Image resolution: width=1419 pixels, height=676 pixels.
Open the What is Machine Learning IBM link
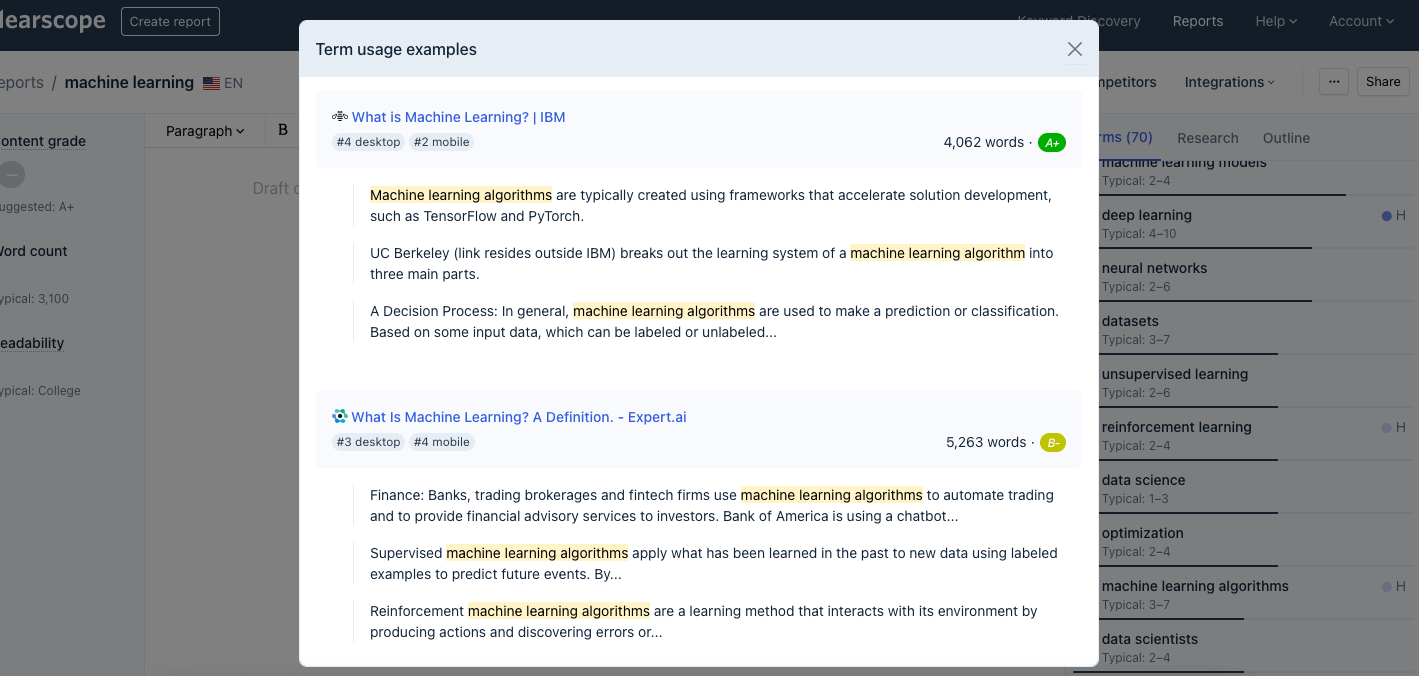(458, 117)
